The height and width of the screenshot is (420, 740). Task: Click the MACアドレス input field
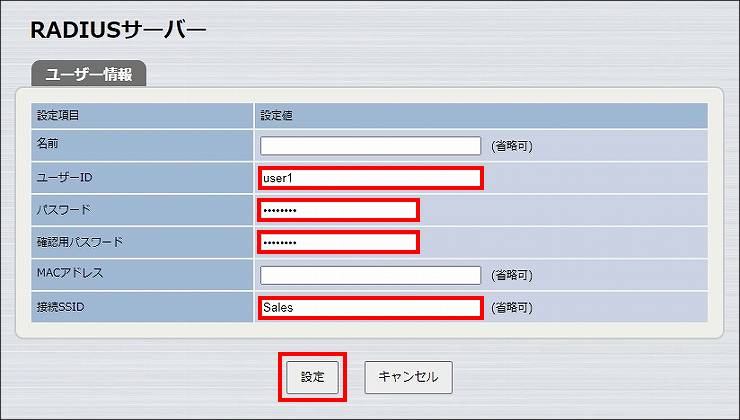(x=370, y=275)
